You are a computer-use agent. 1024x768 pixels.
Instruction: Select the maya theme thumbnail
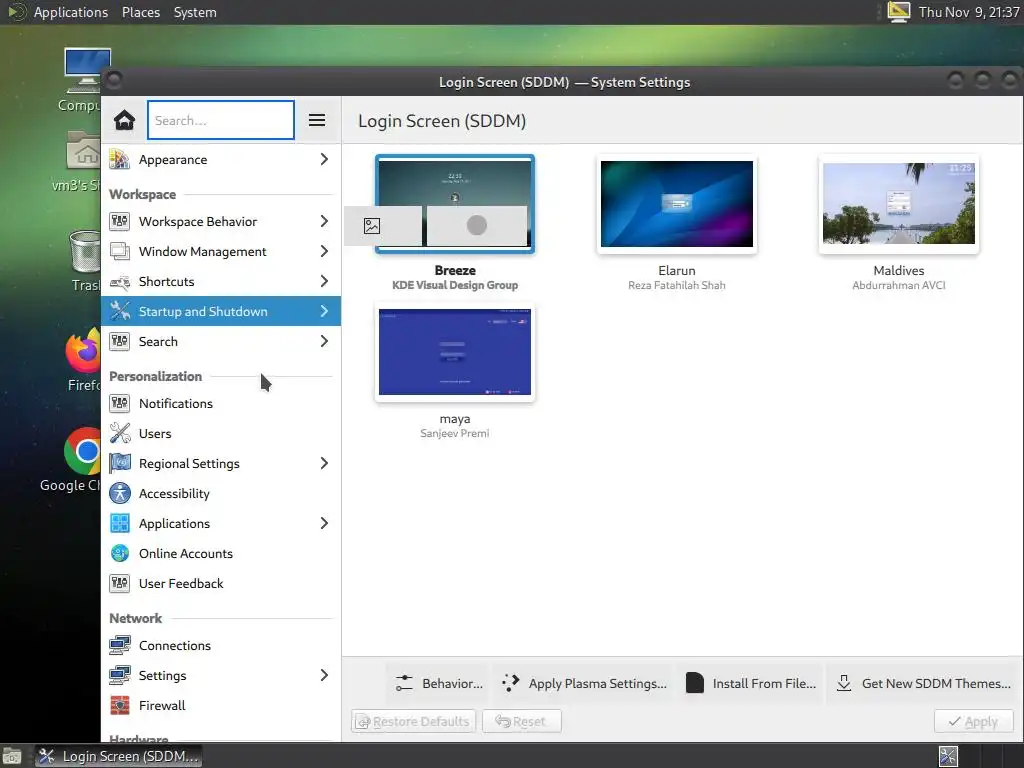455,353
